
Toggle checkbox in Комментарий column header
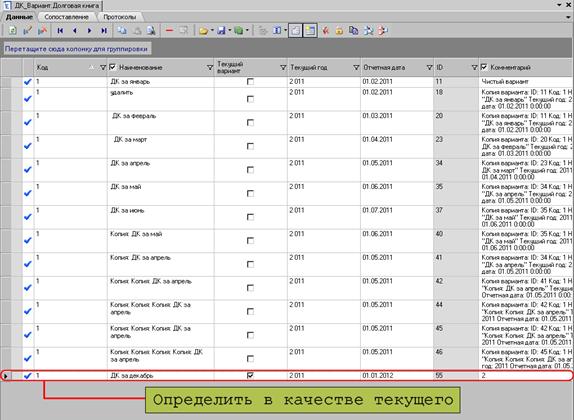[x=484, y=67]
